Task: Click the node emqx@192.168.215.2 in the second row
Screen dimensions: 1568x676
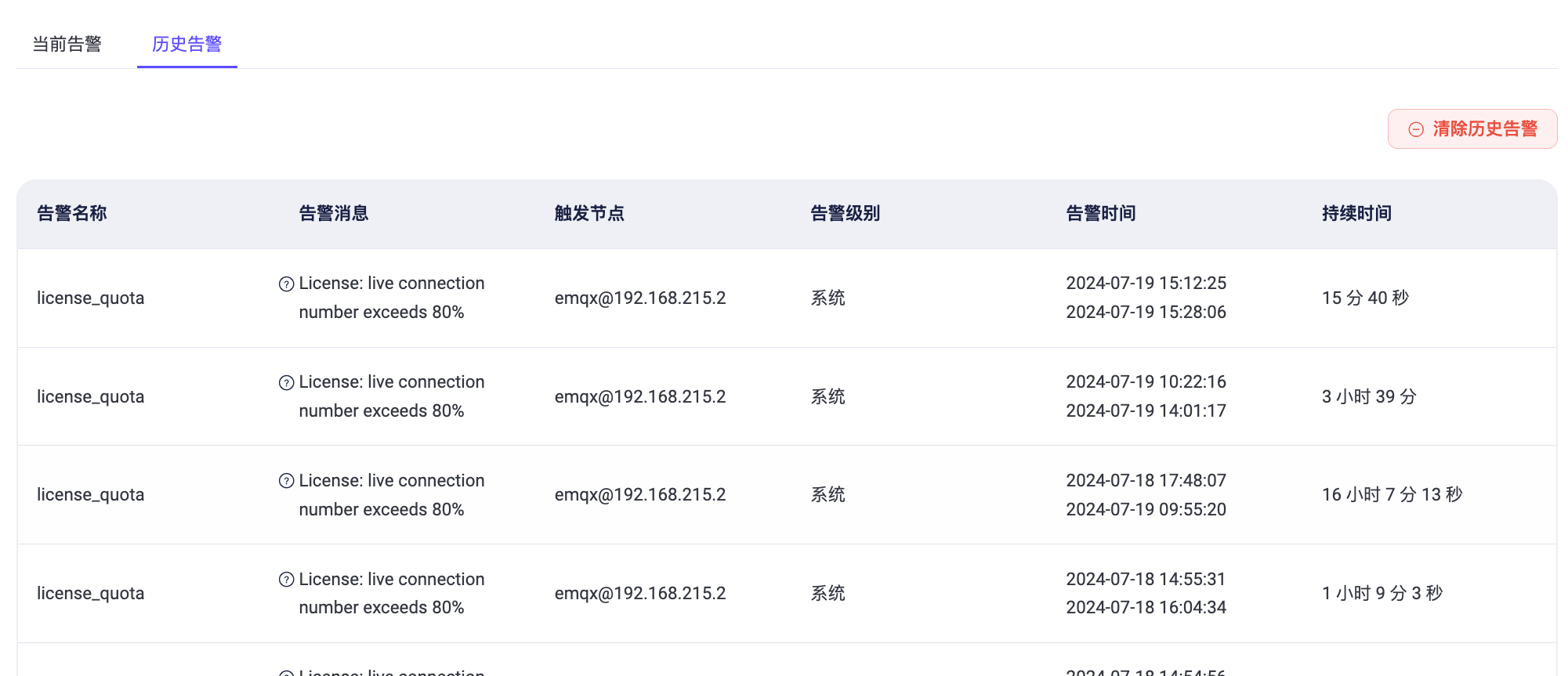Action: coord(640,396)
